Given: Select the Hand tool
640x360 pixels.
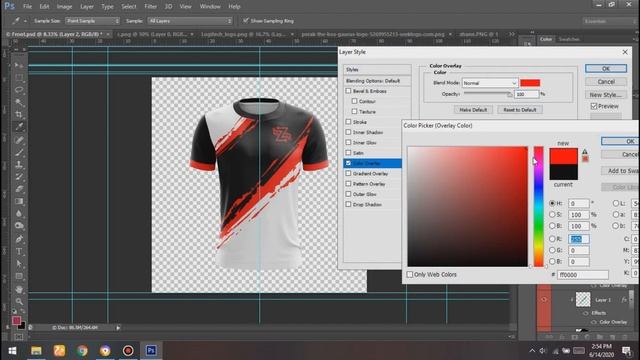Looking at the screenshot, I should click(x=19, y=289).
